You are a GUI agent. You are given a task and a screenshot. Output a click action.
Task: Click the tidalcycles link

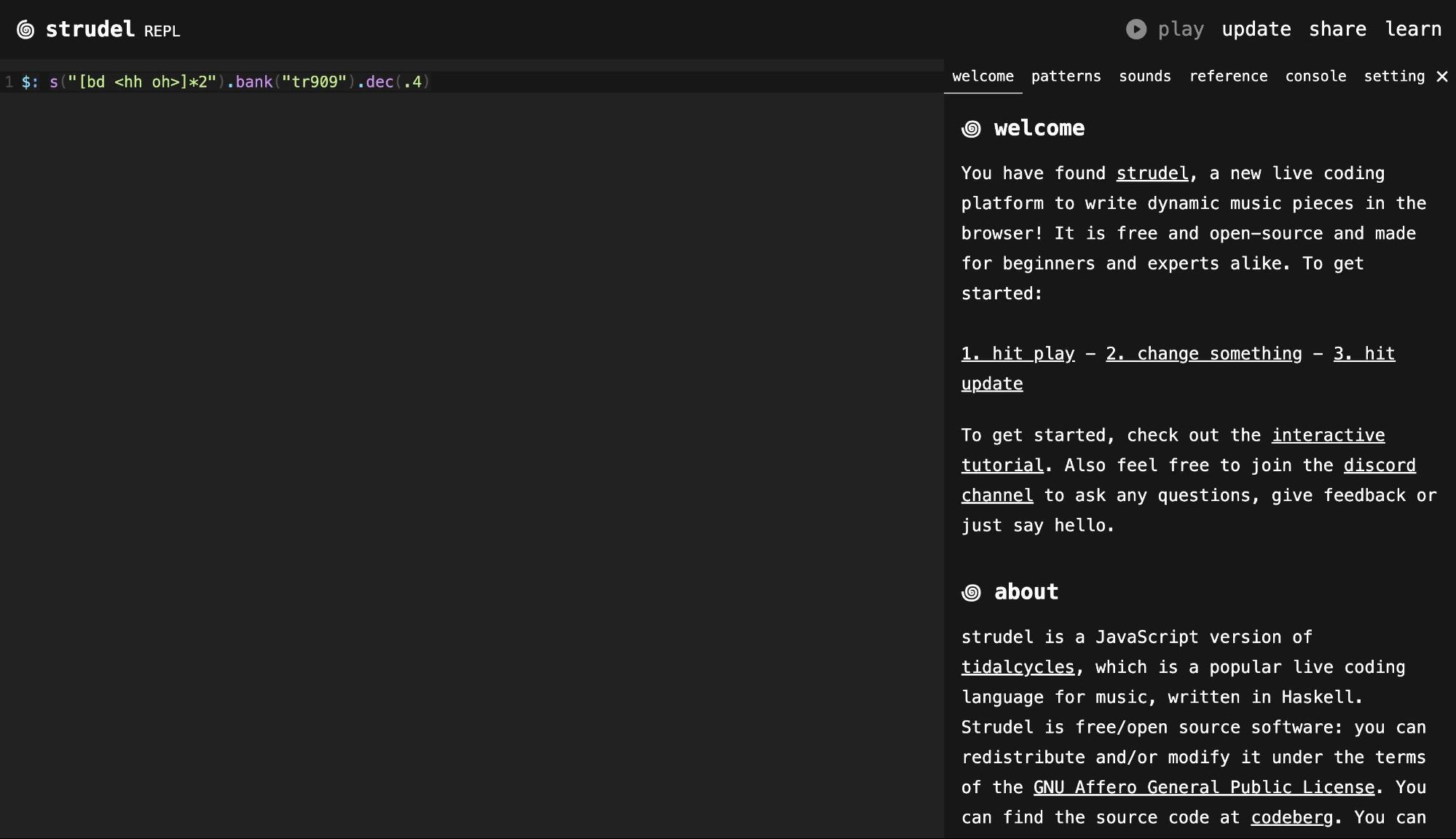(x=1018, y=667)
